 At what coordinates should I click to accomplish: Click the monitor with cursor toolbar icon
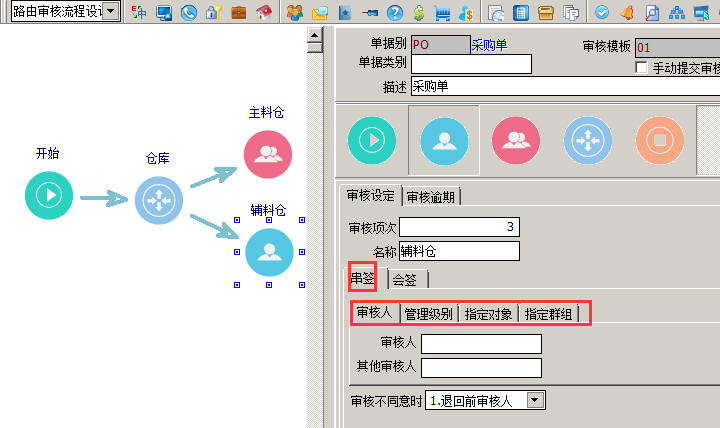702,13
